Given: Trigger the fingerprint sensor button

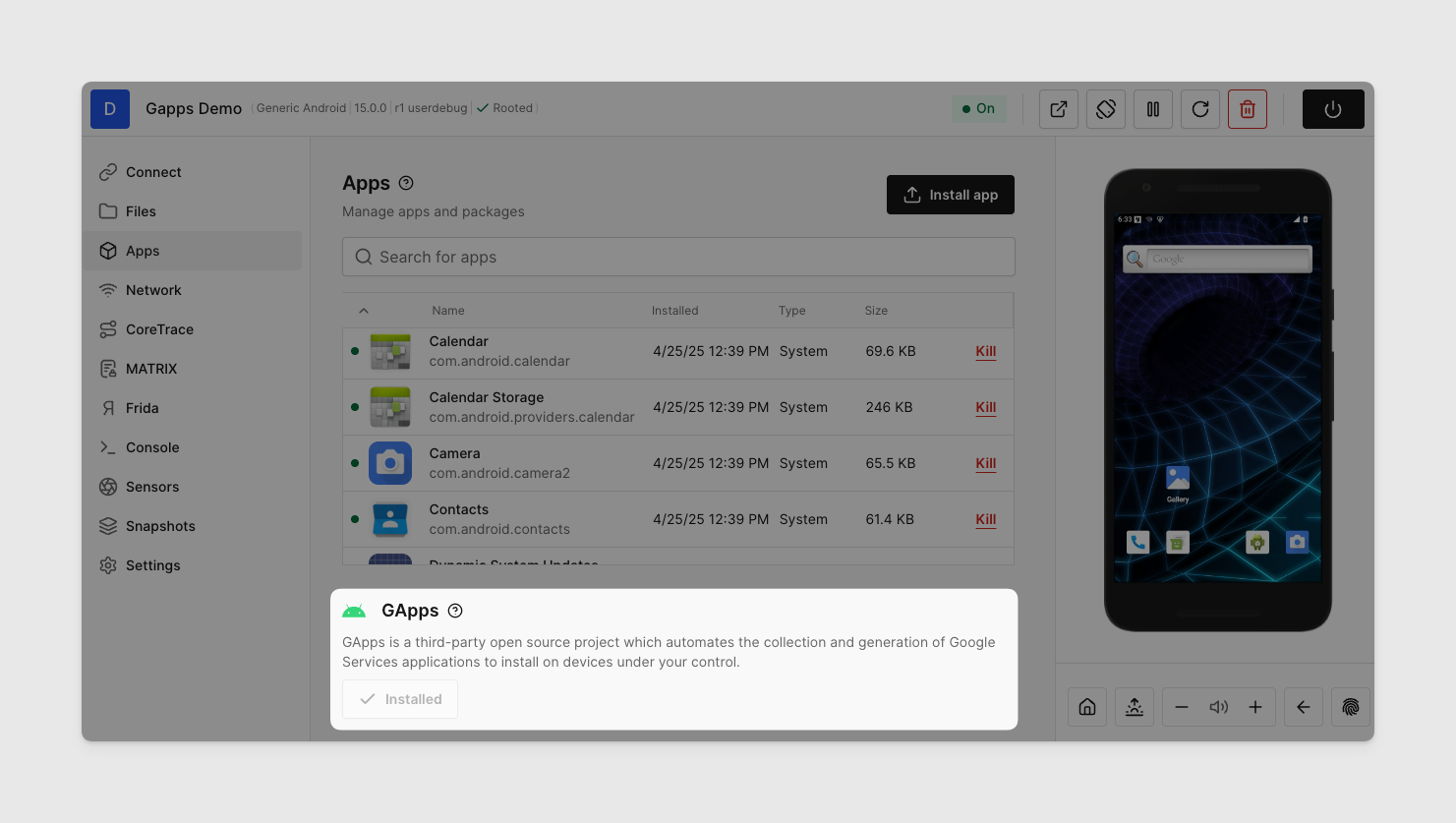Looking at the screenshot, I should [1351, 707].
